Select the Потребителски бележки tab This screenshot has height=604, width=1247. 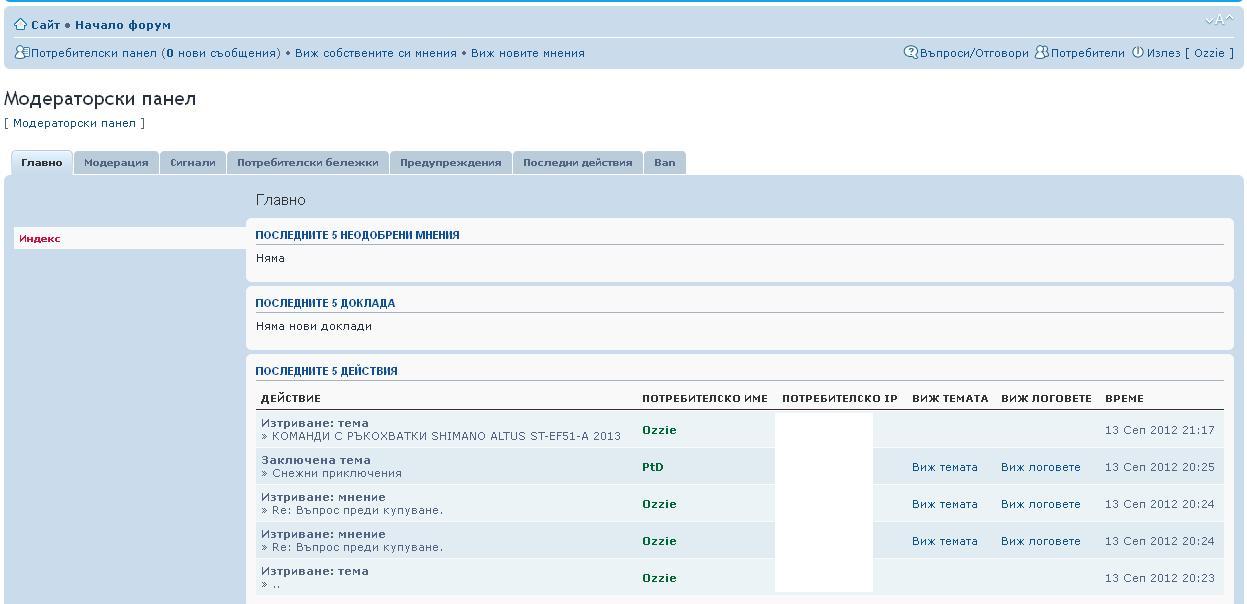(x=307, y=163)
